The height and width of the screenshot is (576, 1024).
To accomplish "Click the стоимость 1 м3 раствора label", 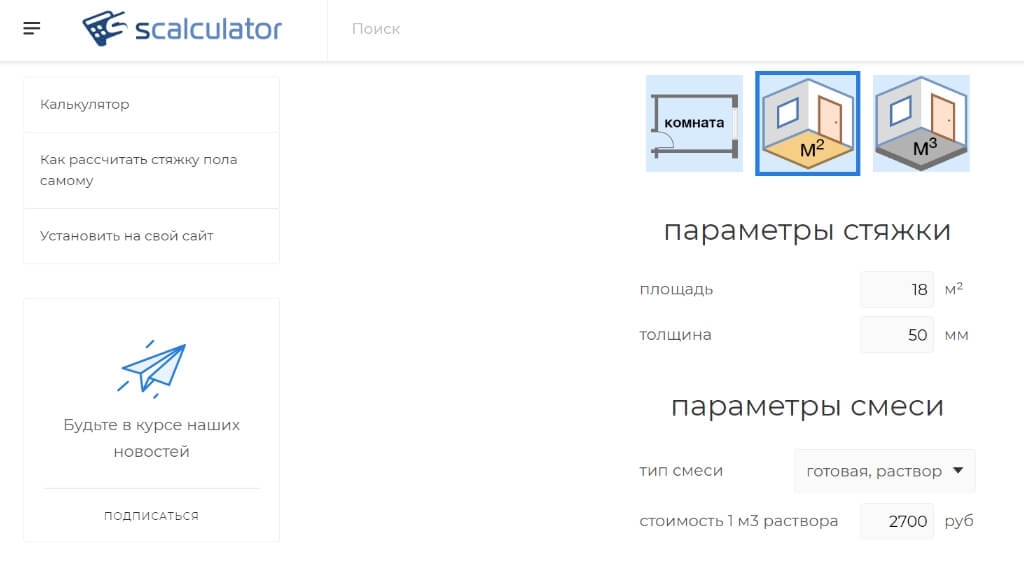I will (x=738, y=521).
